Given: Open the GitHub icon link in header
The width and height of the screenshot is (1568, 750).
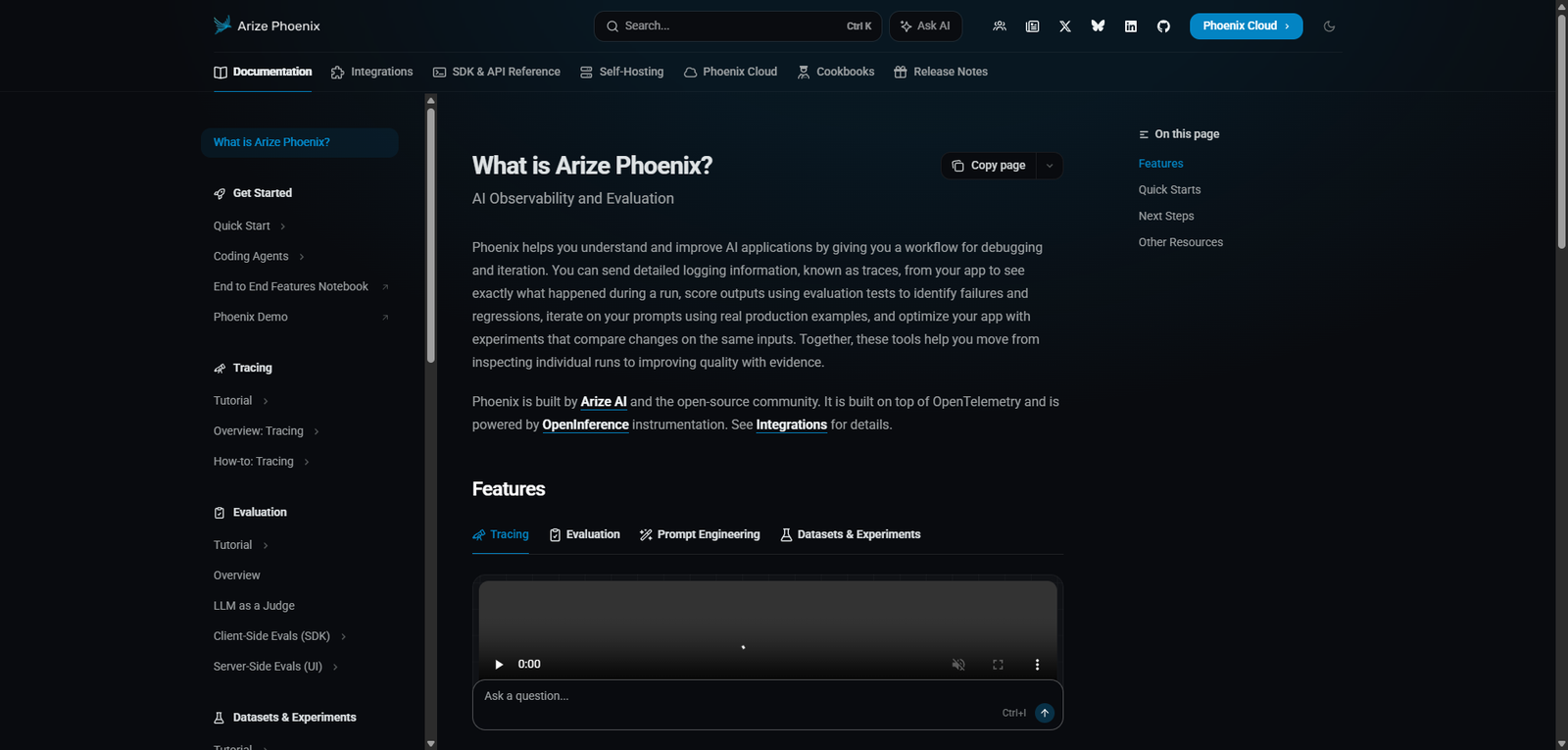Looking at the screenshot, I should click(x=1163, y=26).
